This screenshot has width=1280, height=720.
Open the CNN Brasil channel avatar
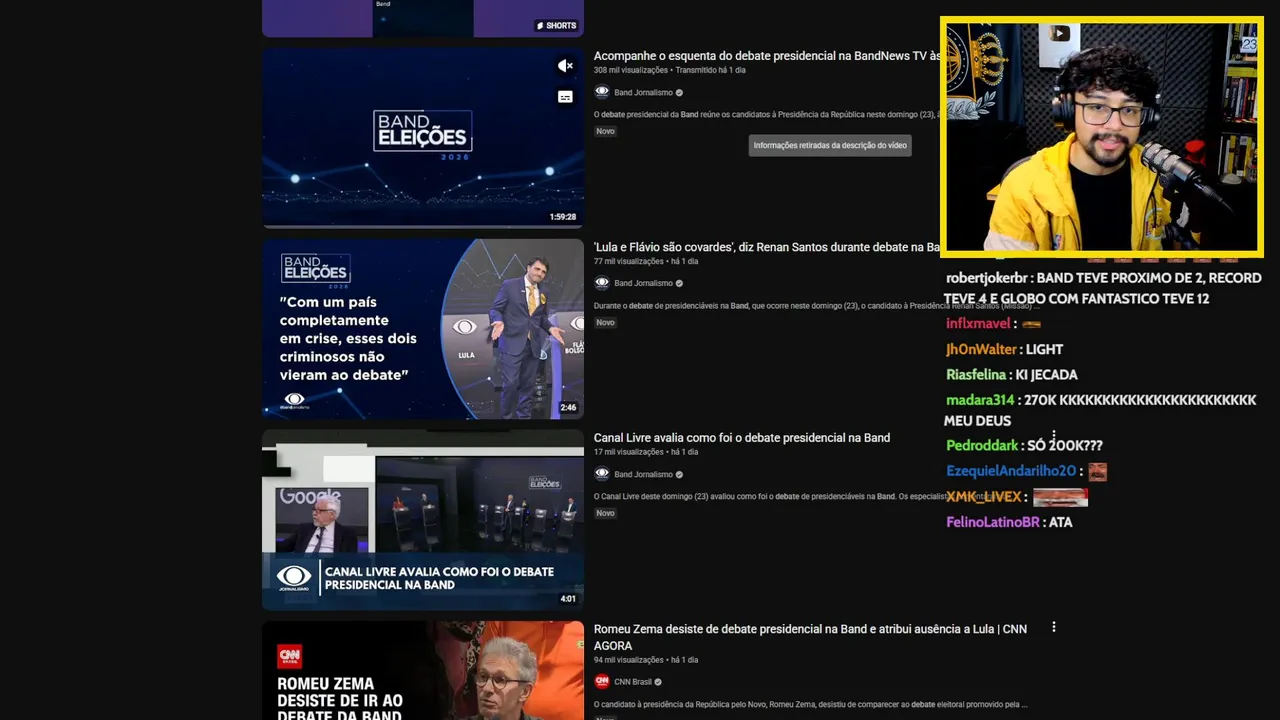point(602,682)
